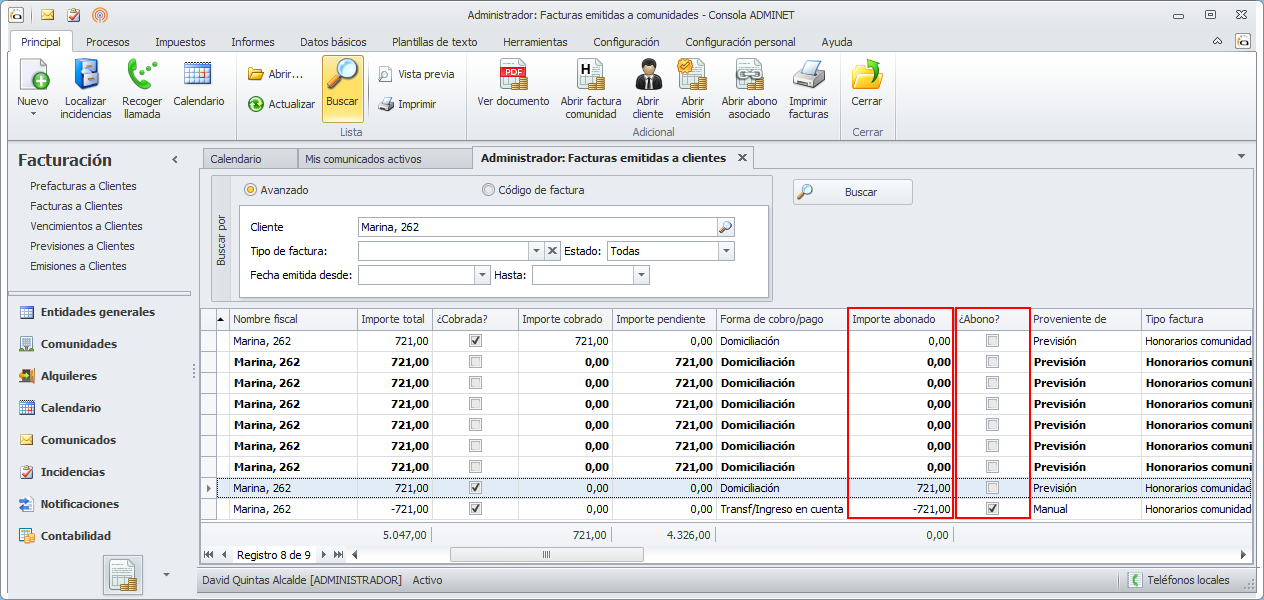Open the Calendario ribbon icon
This screenshot has width=1264, height=600.
coord(198,74)
